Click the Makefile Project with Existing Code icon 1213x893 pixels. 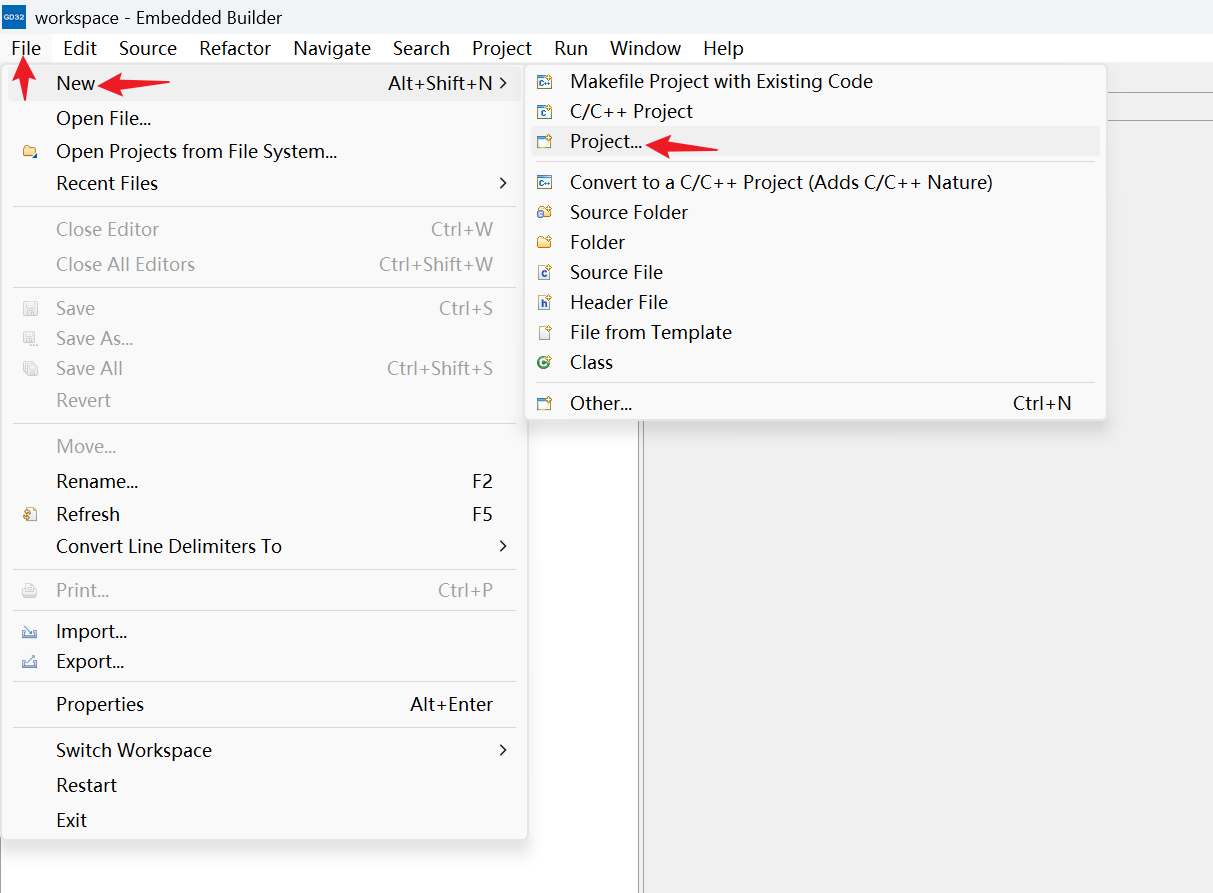point(545,82)
